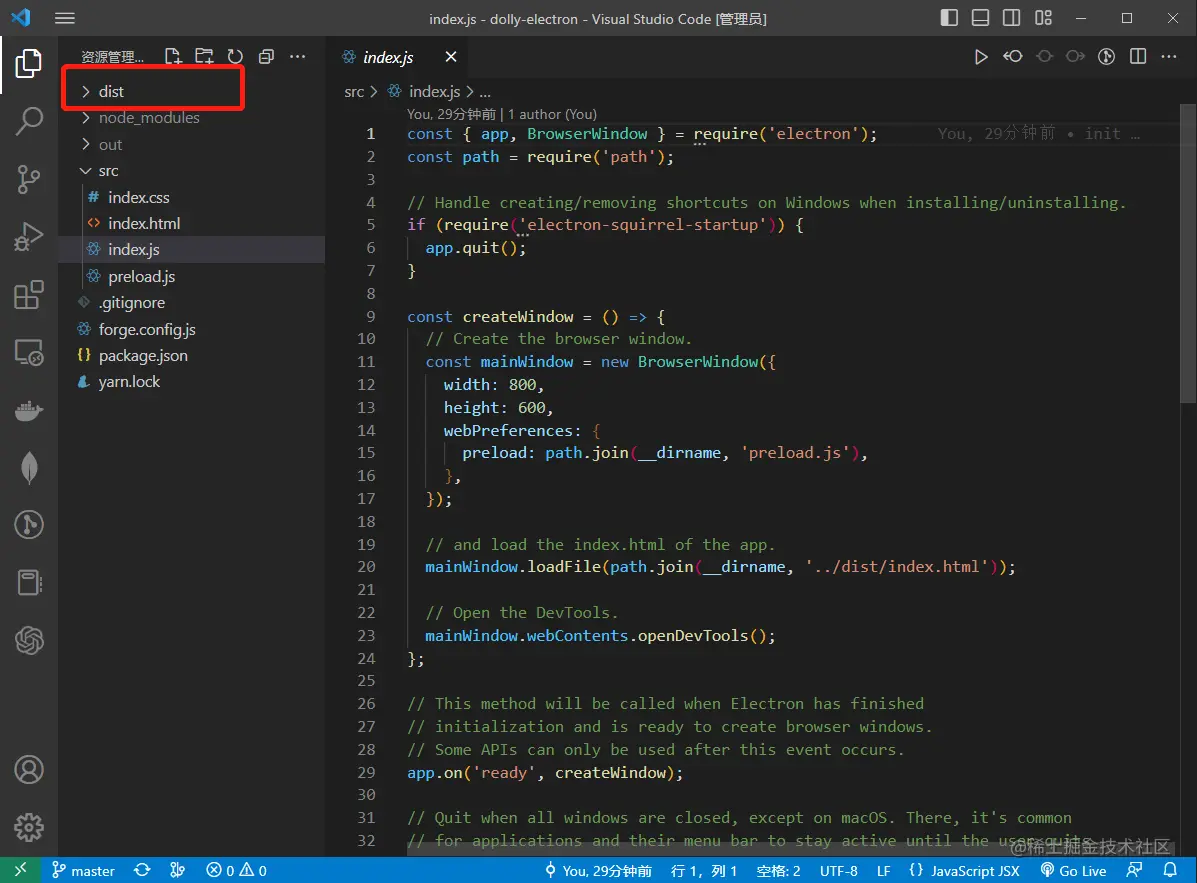
Task: Expand the dist folder
Action: [111, 91]
